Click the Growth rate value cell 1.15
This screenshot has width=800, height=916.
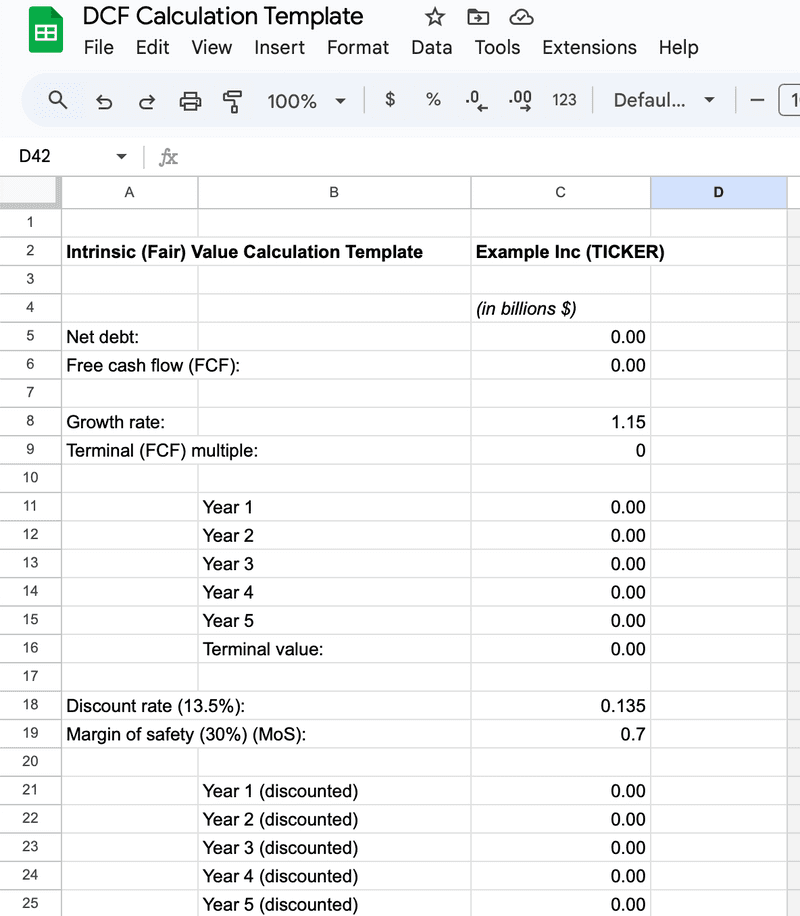coord(560,422)
